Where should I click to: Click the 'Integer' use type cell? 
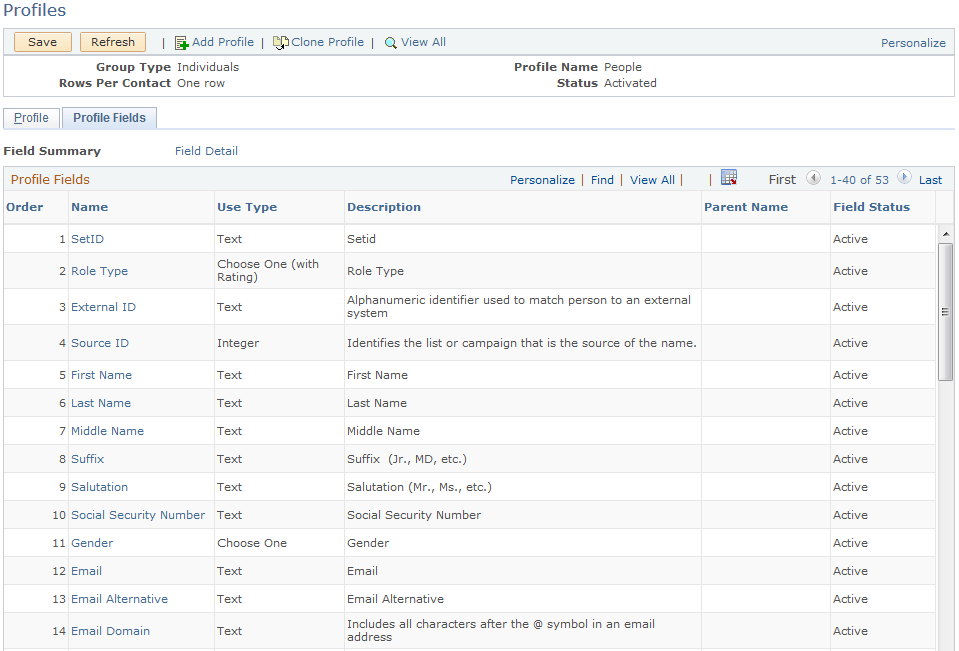[x=238, y=343]
